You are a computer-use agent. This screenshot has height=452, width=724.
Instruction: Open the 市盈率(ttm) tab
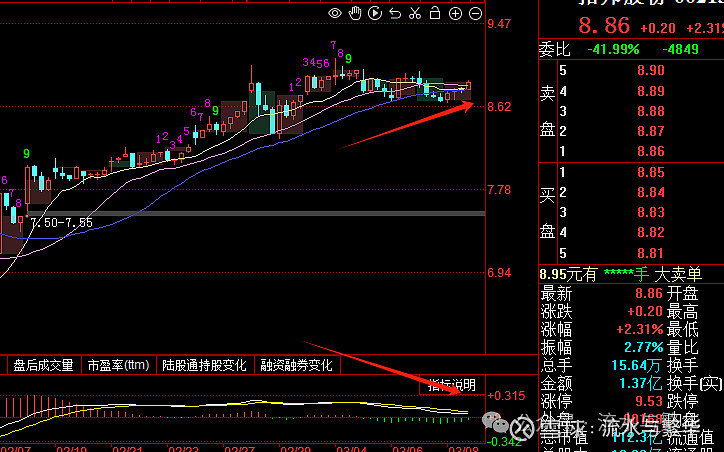click(119, 365)
